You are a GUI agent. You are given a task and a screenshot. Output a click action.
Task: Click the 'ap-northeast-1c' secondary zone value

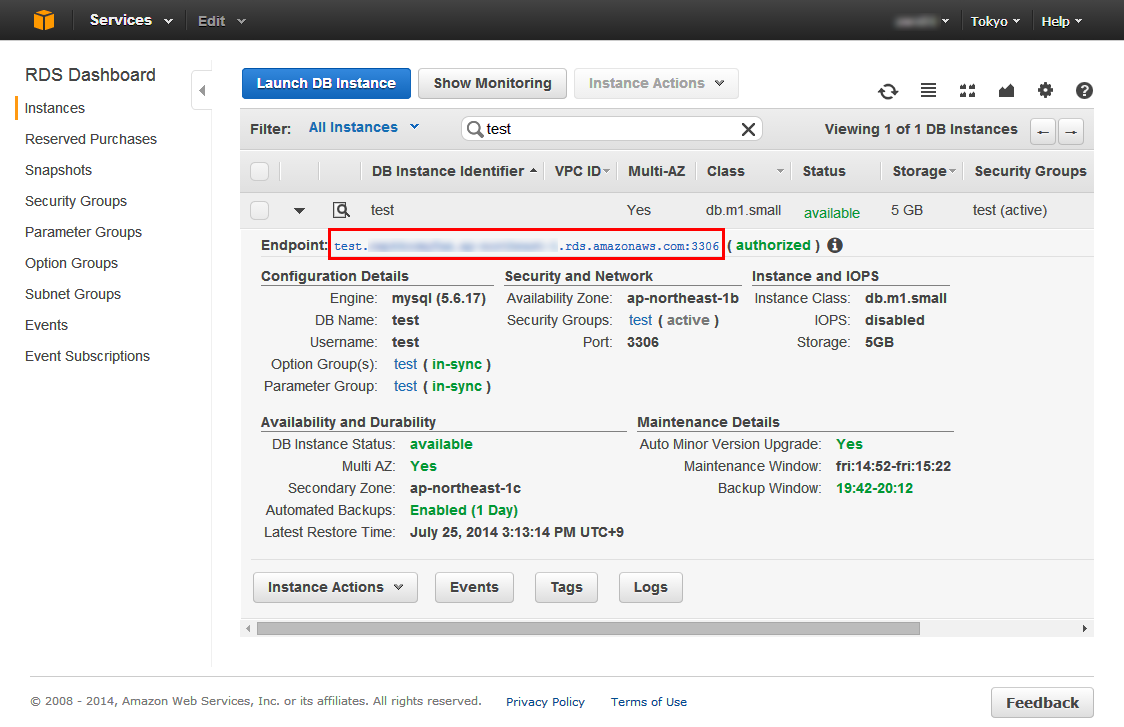pyautogui.click(x=465, y=488)
